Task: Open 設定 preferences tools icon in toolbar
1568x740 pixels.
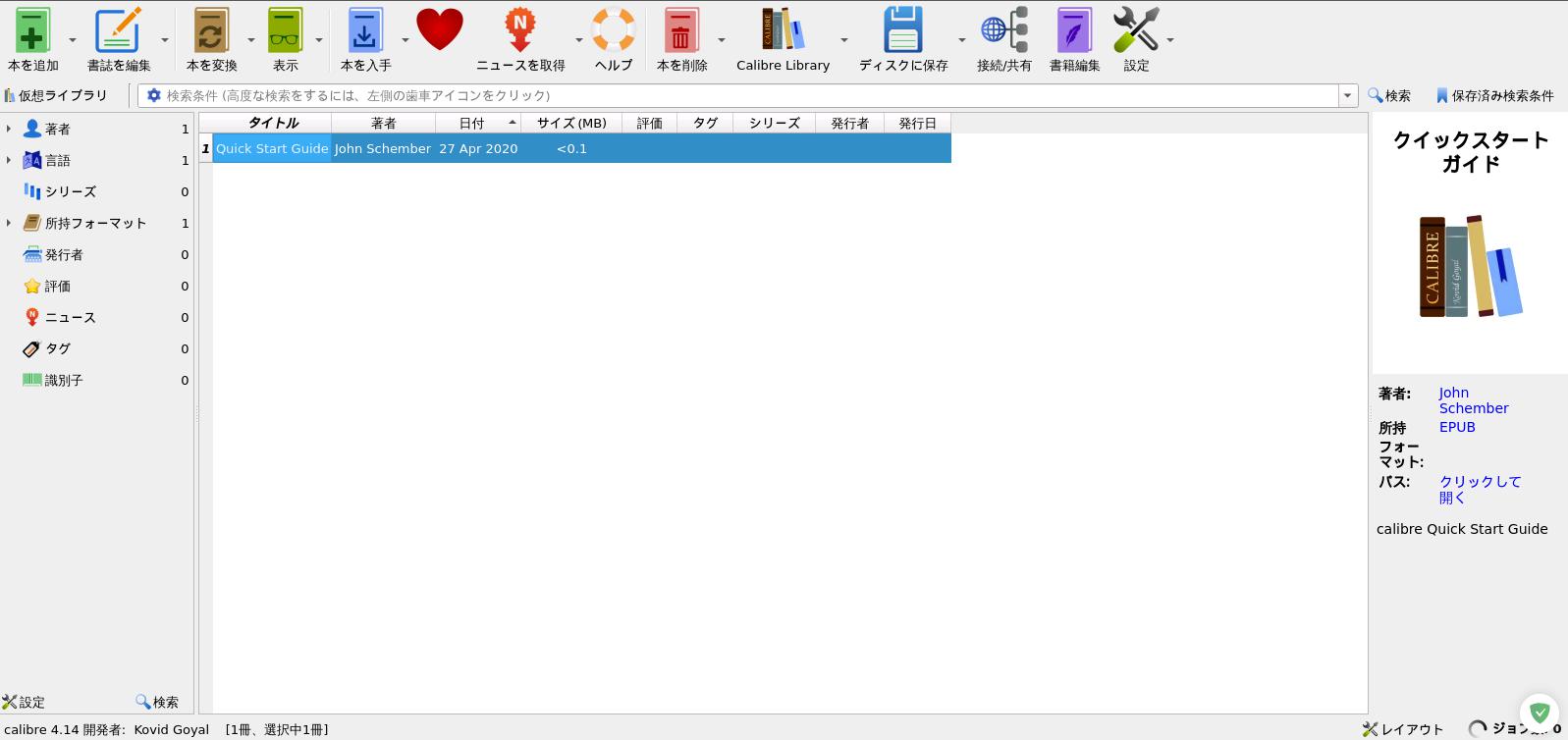Action: (x=1136, y=29)
